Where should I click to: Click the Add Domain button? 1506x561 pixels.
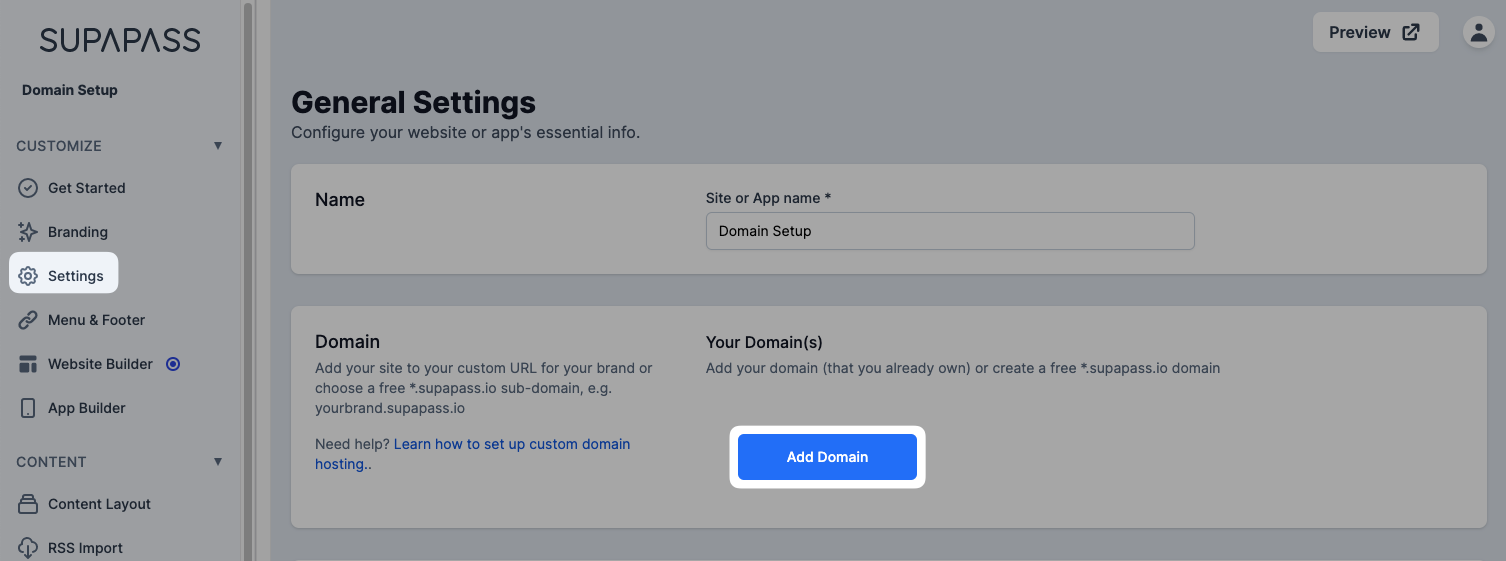827,457
